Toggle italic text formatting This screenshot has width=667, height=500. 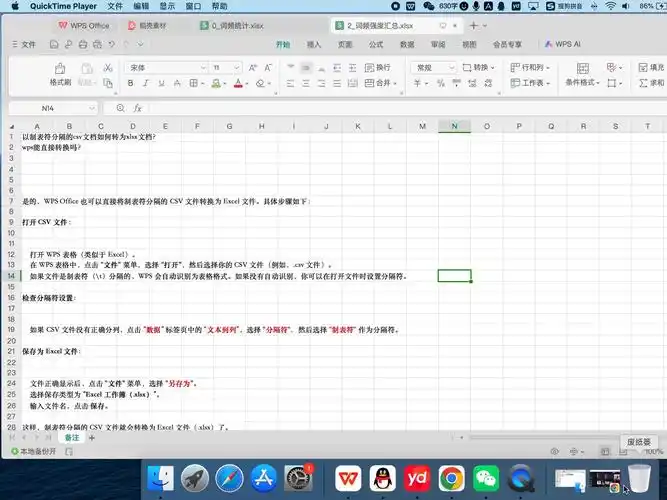pos(146,84)
